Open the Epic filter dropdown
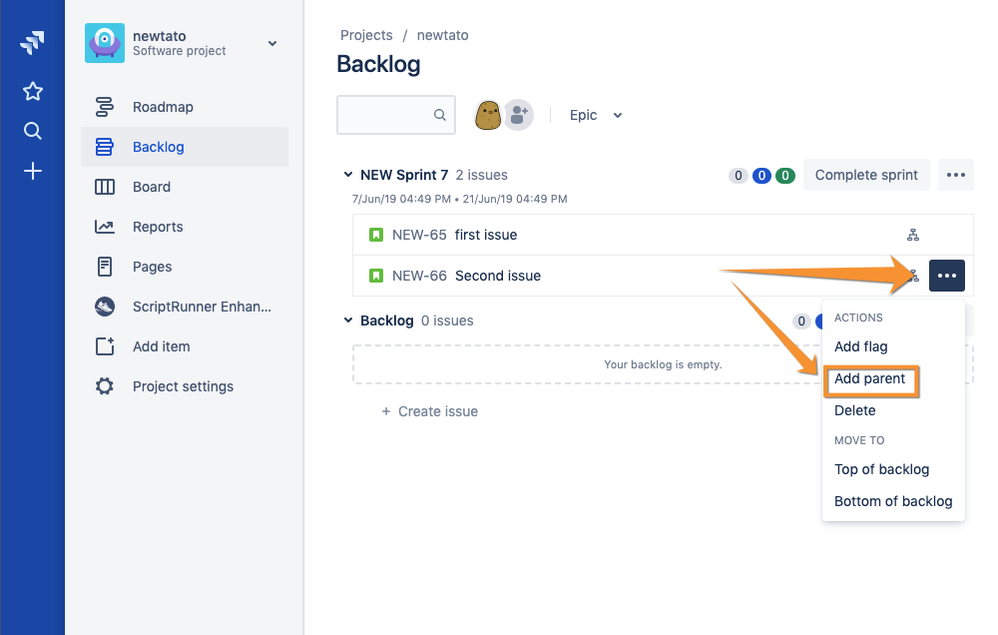Image resolution: width=998 pixels, height=635 pixels. point(595,115)
